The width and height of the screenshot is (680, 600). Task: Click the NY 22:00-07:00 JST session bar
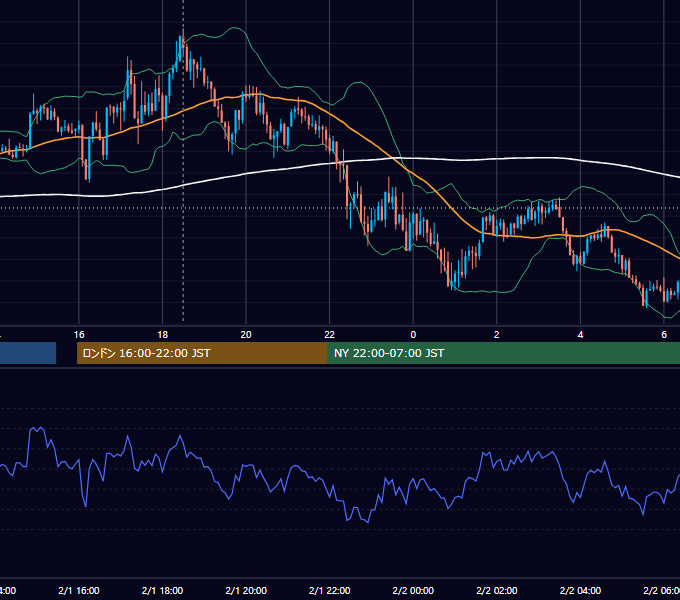pyautogui.click(x=503, y=353)
